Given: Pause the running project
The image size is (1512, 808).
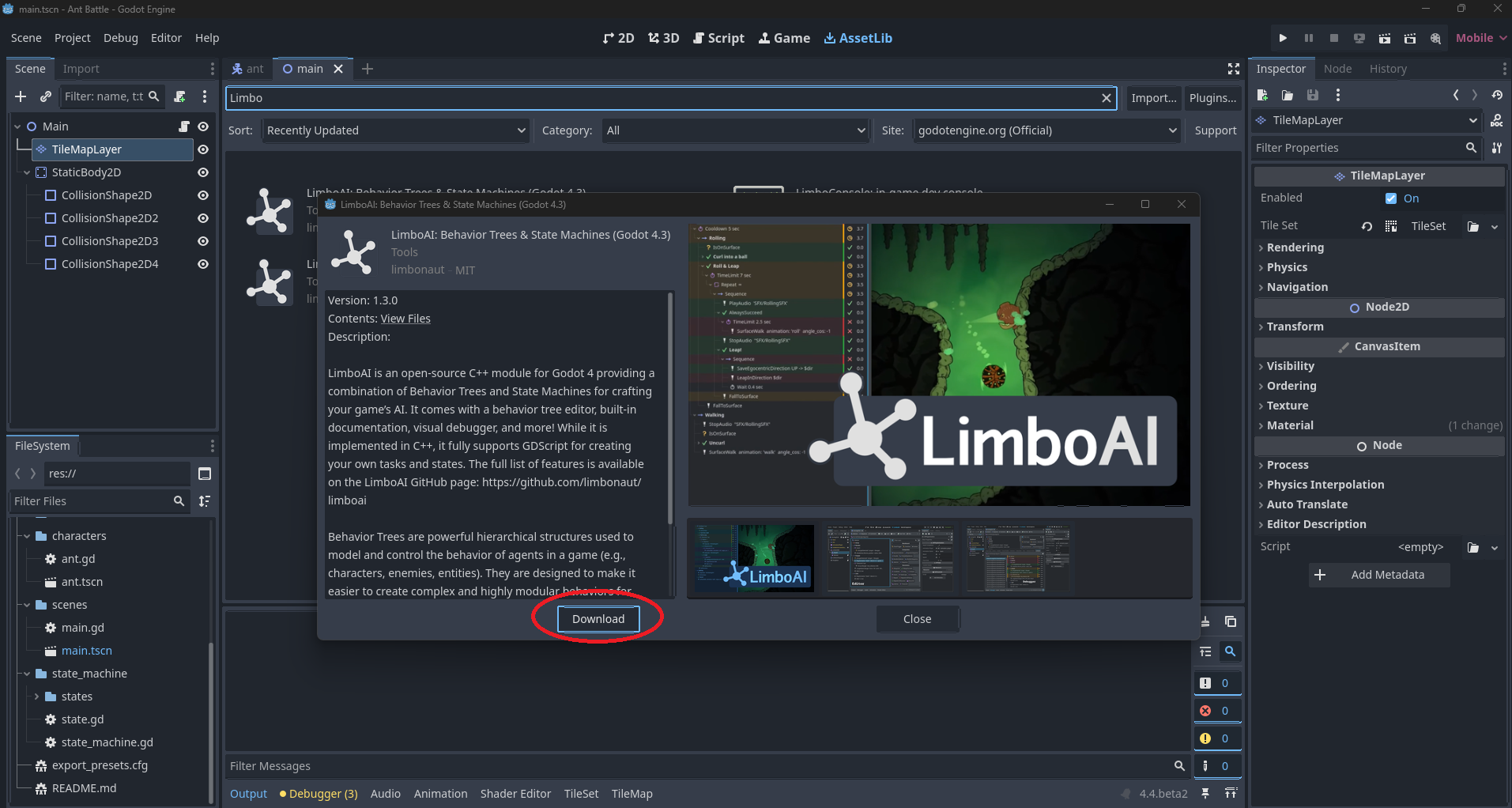Looking at the screenshot, I should (x=1309, y=38).
